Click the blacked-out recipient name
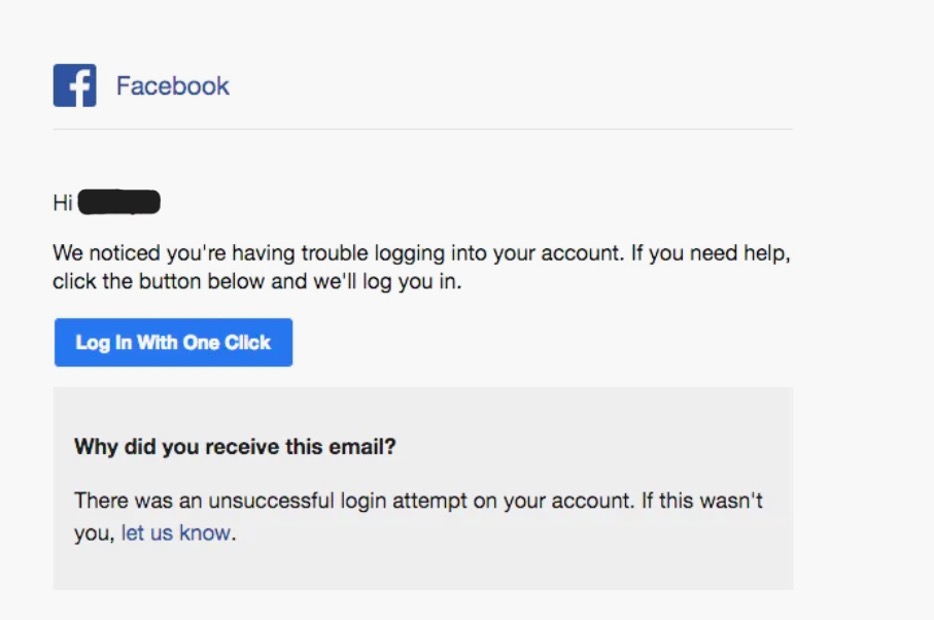The width and height of the screenshot is (934, 620). [x=119, y=203]
